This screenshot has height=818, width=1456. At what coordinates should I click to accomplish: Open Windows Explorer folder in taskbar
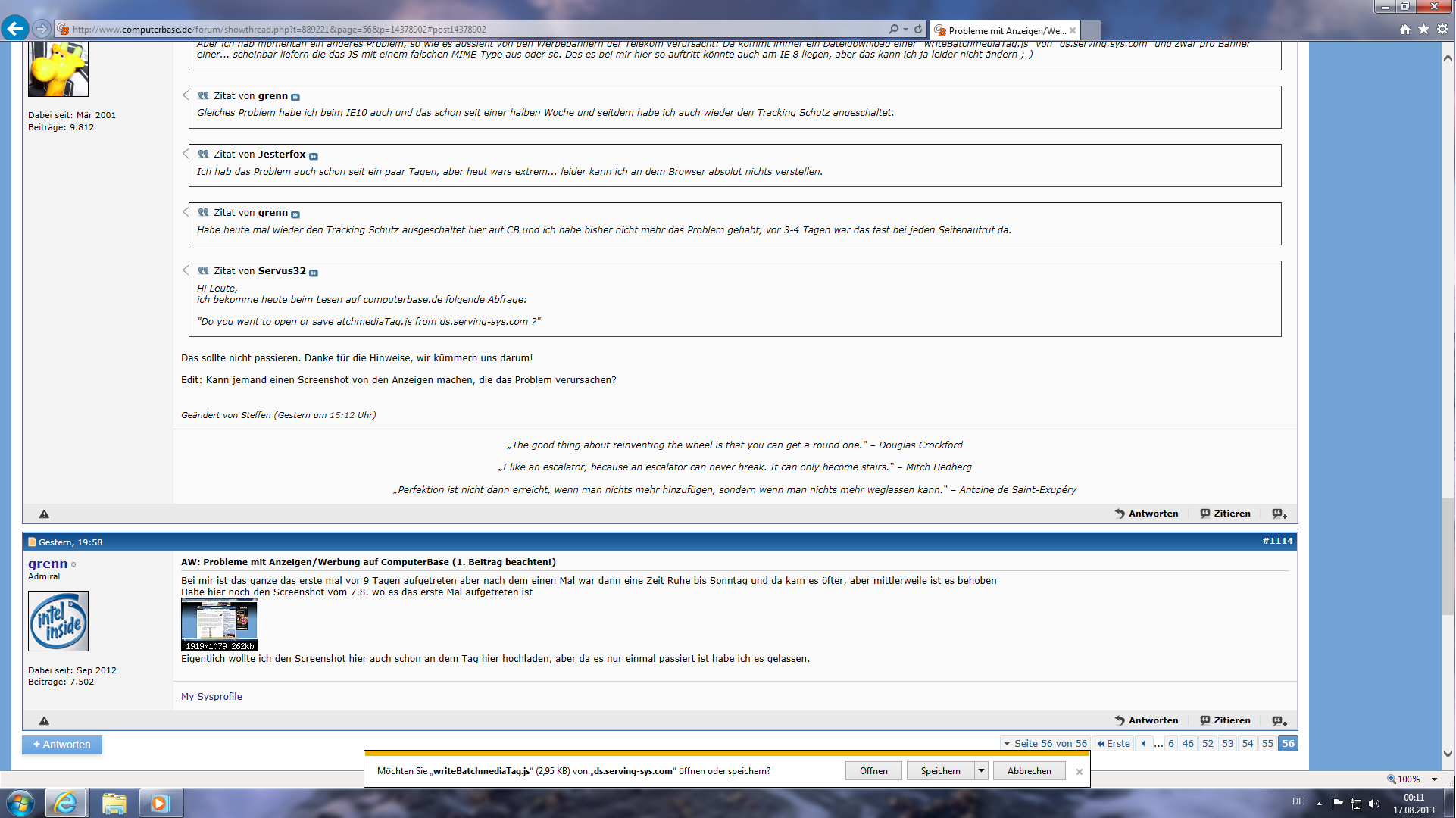pyautogui.click(x=114, y=803)
